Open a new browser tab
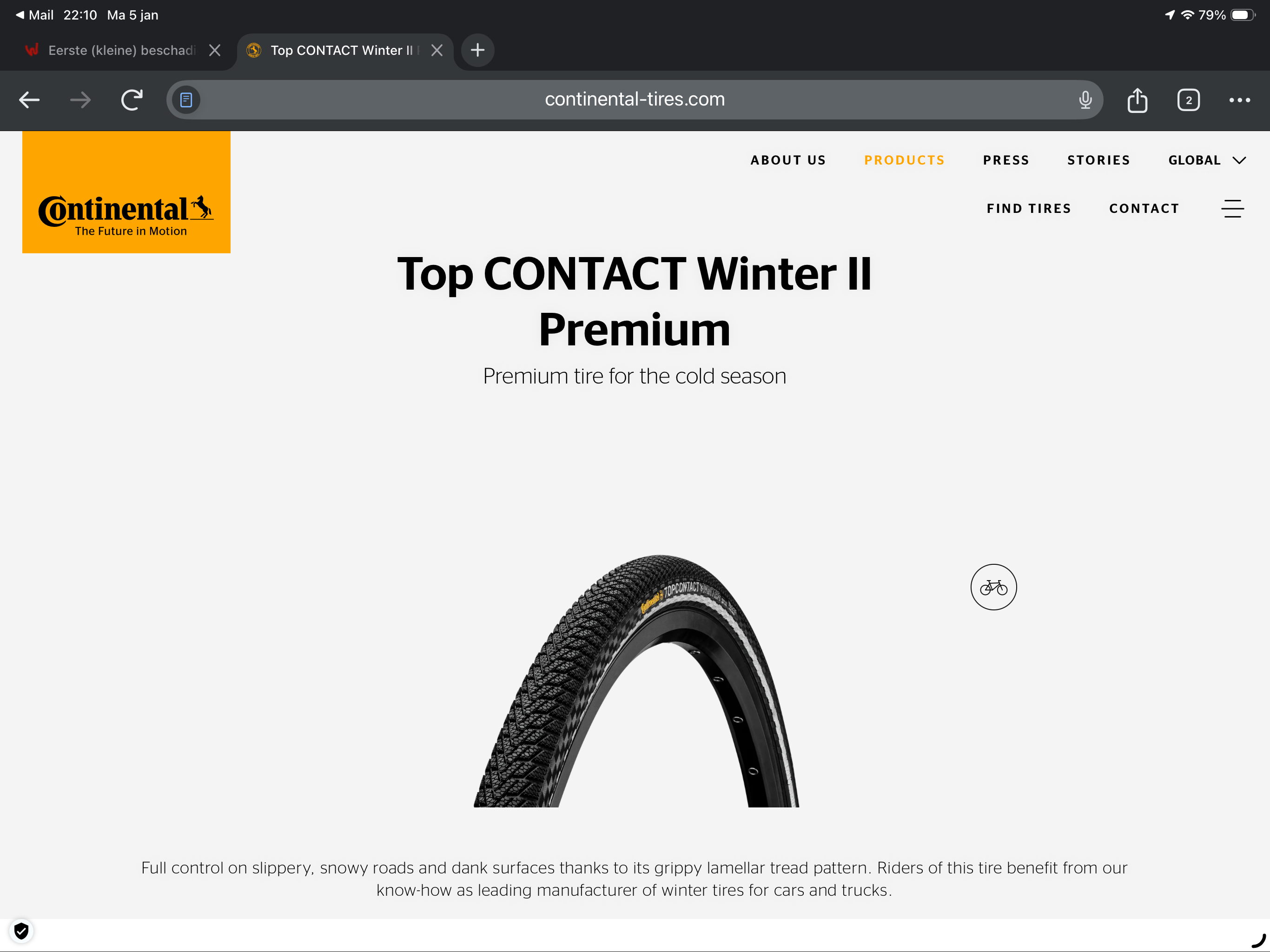The width and height of the screenshot is (1270, 952). click(477, 50)
